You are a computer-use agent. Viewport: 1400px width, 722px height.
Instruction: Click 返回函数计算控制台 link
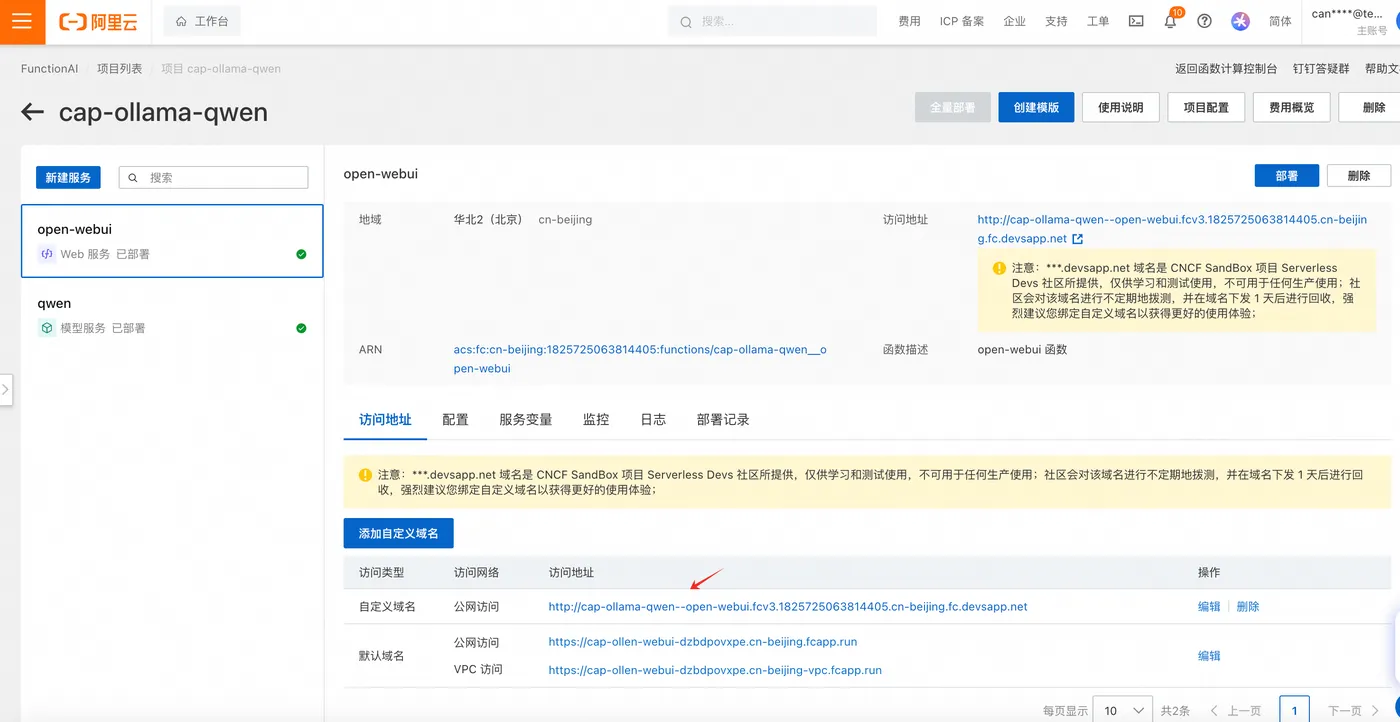click(1226, 69)
